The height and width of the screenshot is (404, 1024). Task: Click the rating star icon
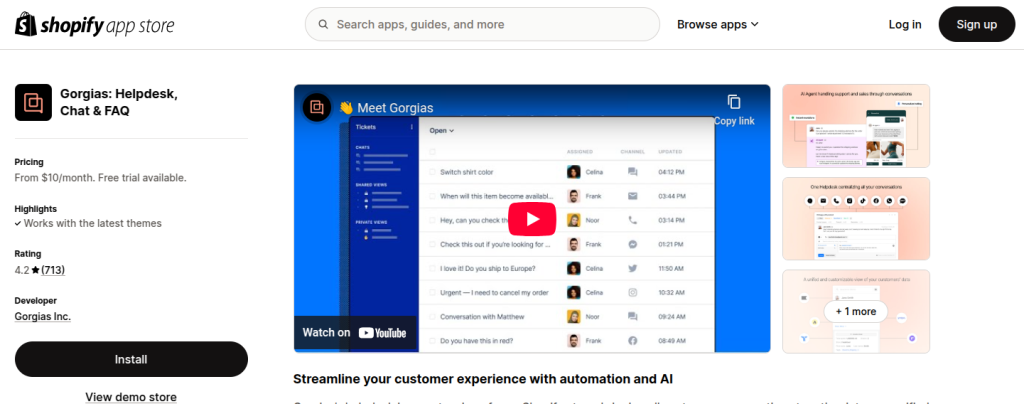35,270
